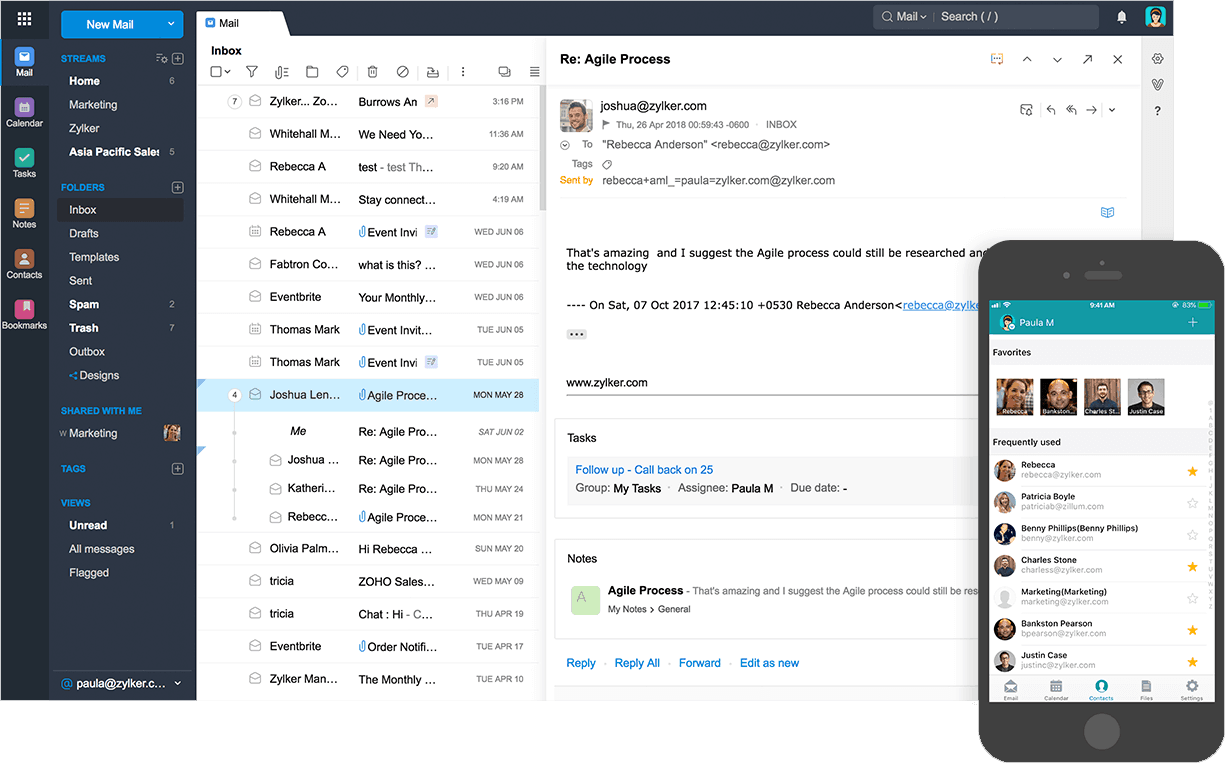Open the Follow up - Call back on 25 task

[x=644, y=470]
